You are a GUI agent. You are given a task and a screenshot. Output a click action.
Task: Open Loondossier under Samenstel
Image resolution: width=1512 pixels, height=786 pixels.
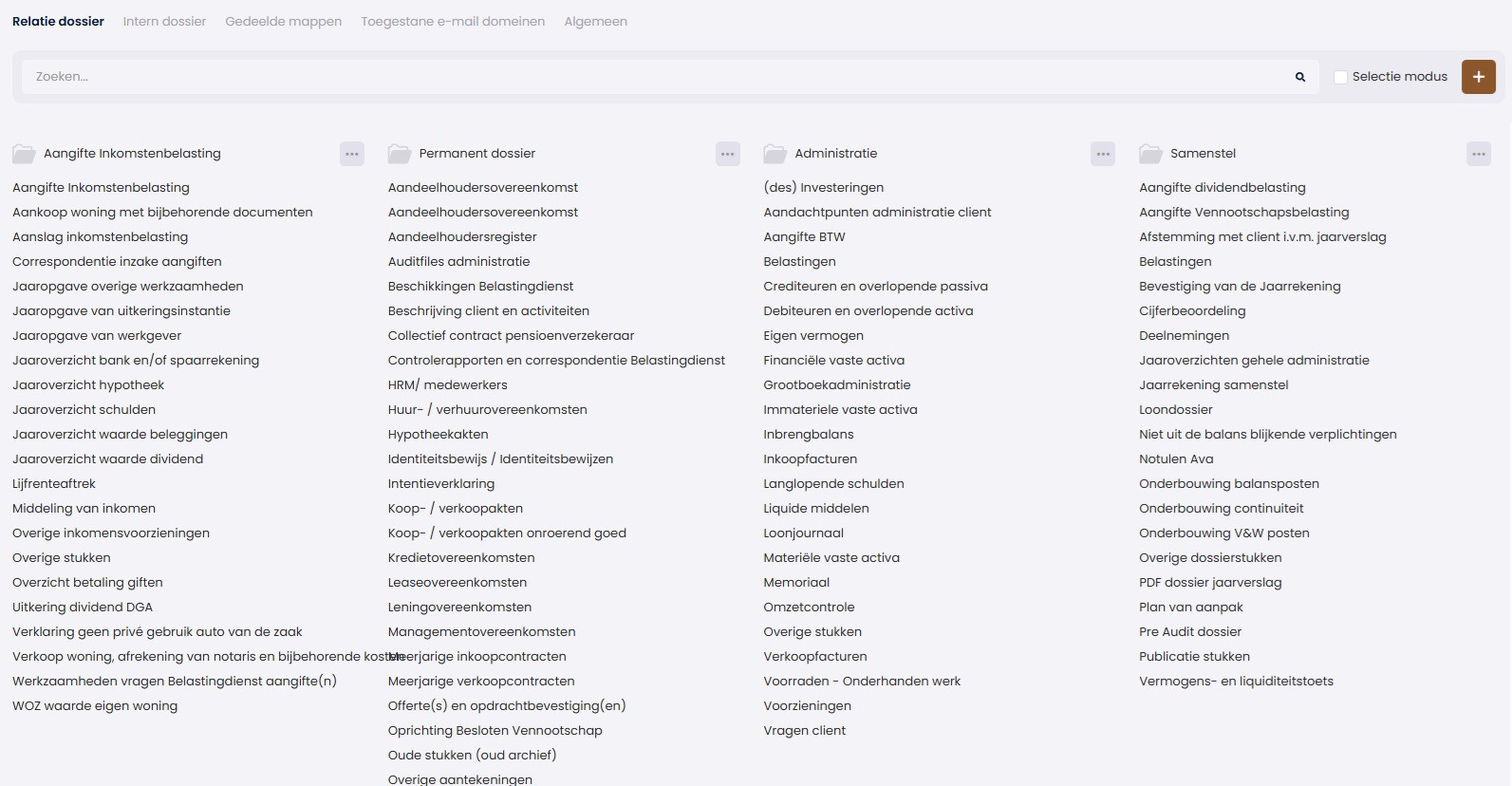point(1176,410)
